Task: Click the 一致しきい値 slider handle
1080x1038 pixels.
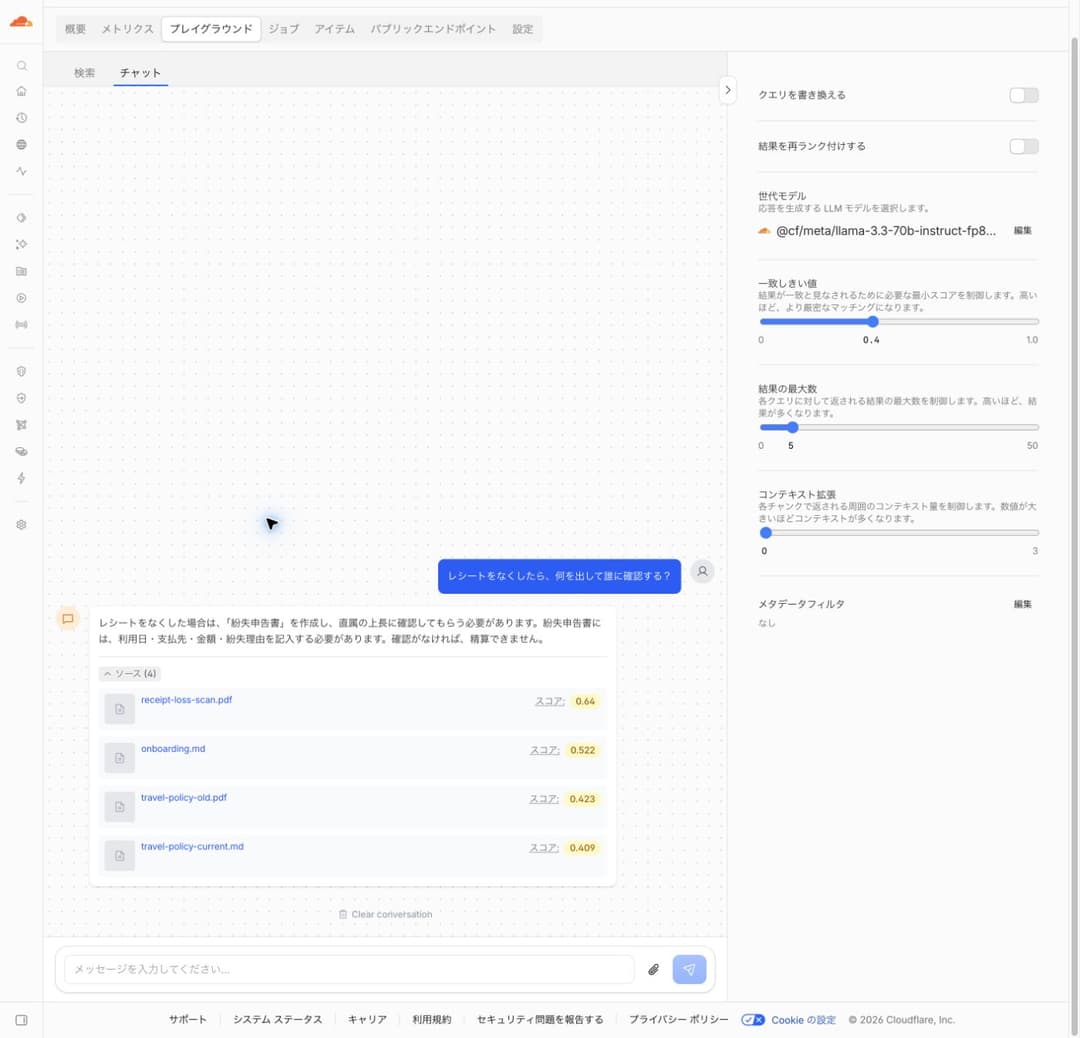Action: tap(873, 322)
